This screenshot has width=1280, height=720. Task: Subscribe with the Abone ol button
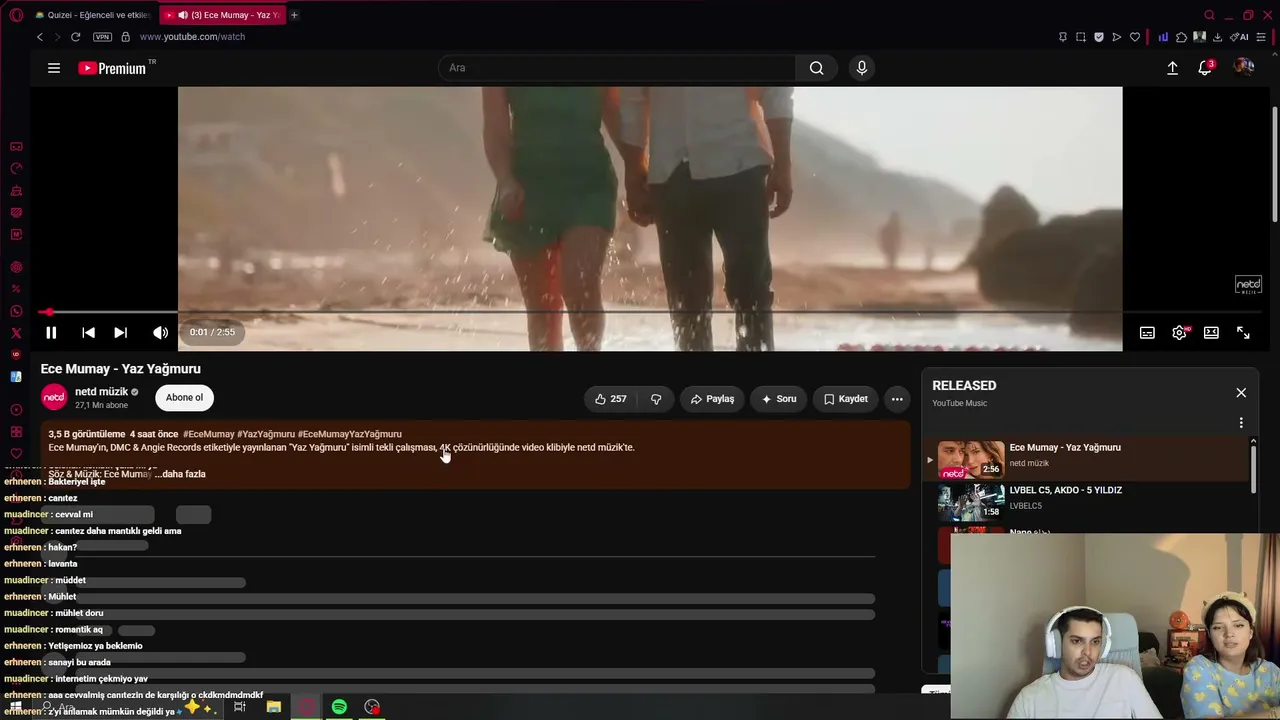pos(184,398)
